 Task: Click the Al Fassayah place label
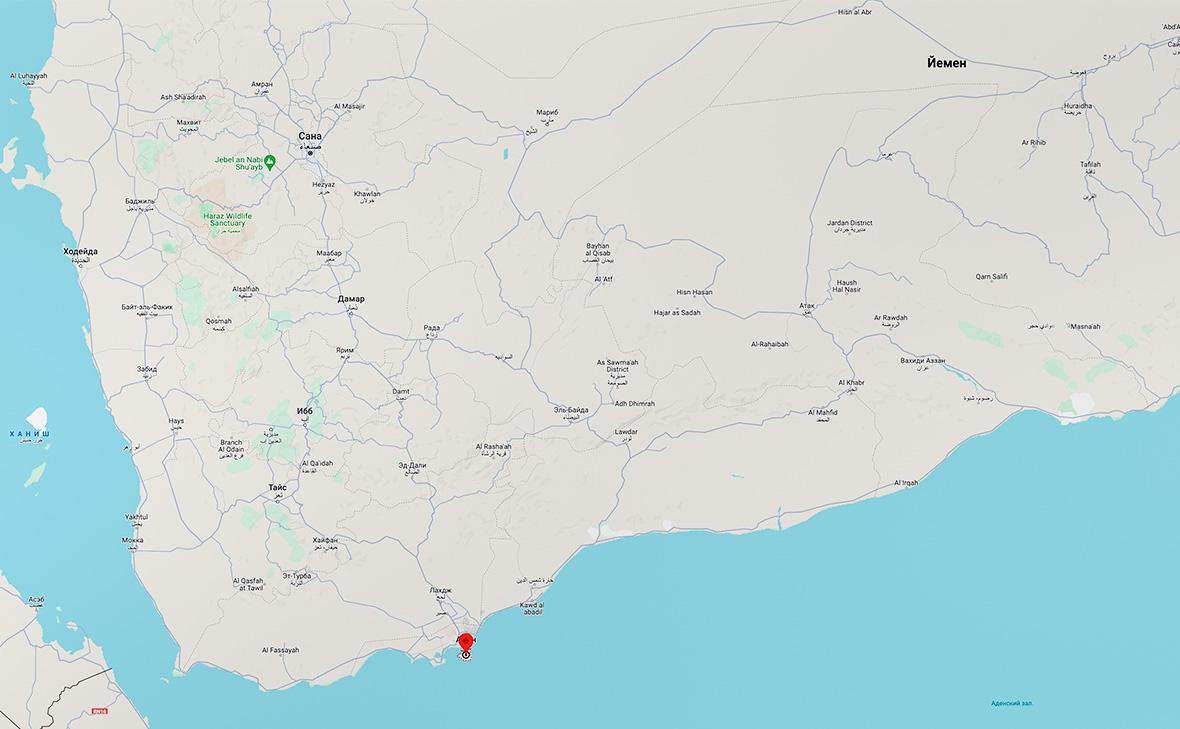(280, 650)
